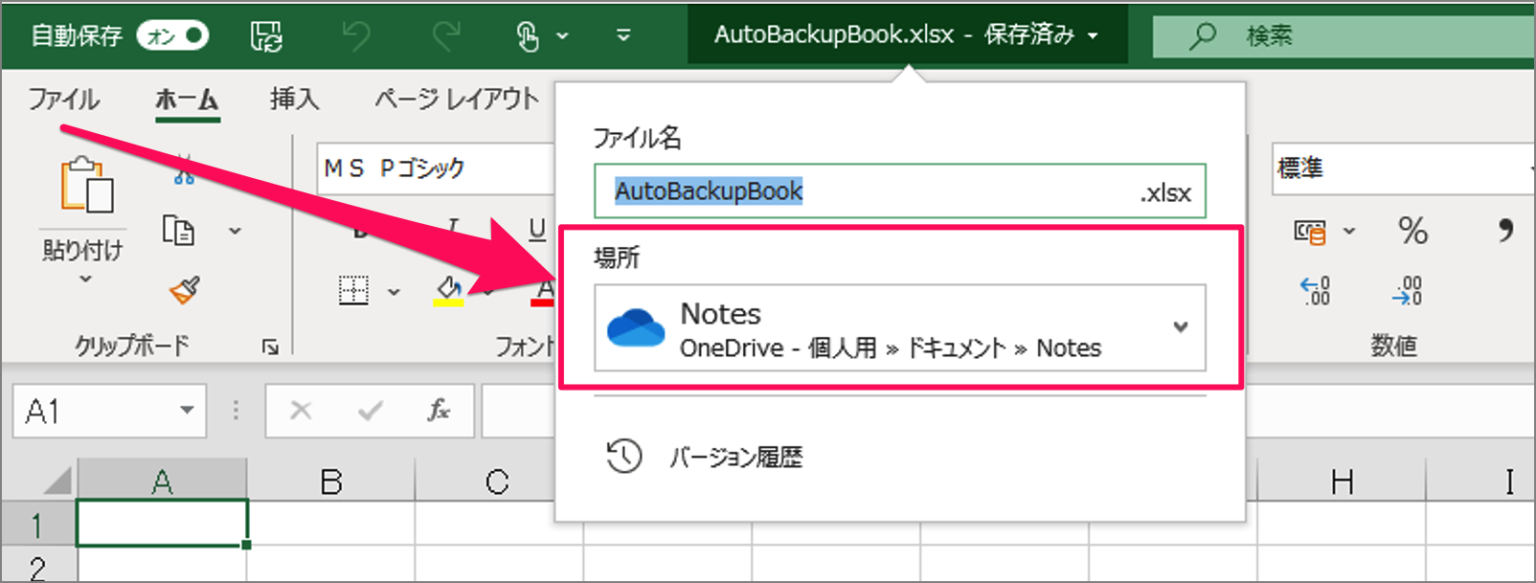Open the Notes location dropdown

(x=1180, y=327)
